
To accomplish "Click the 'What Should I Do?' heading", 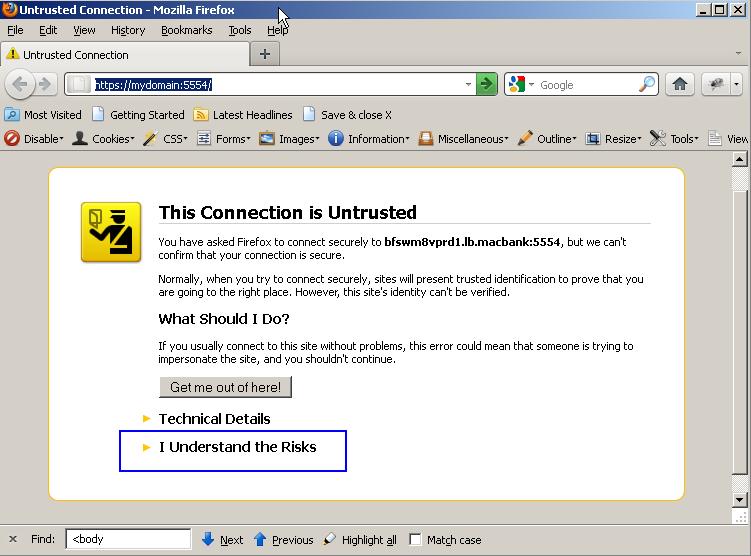I will (224, 318).
